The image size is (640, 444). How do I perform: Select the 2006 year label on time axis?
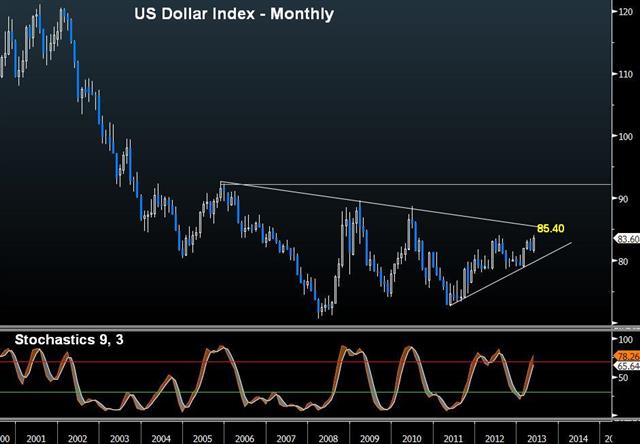(244, 439)
